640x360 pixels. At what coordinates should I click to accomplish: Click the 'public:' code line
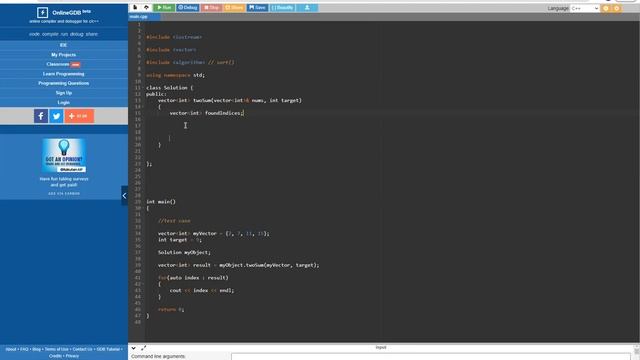pyautogui.click(x=156, y=94)
